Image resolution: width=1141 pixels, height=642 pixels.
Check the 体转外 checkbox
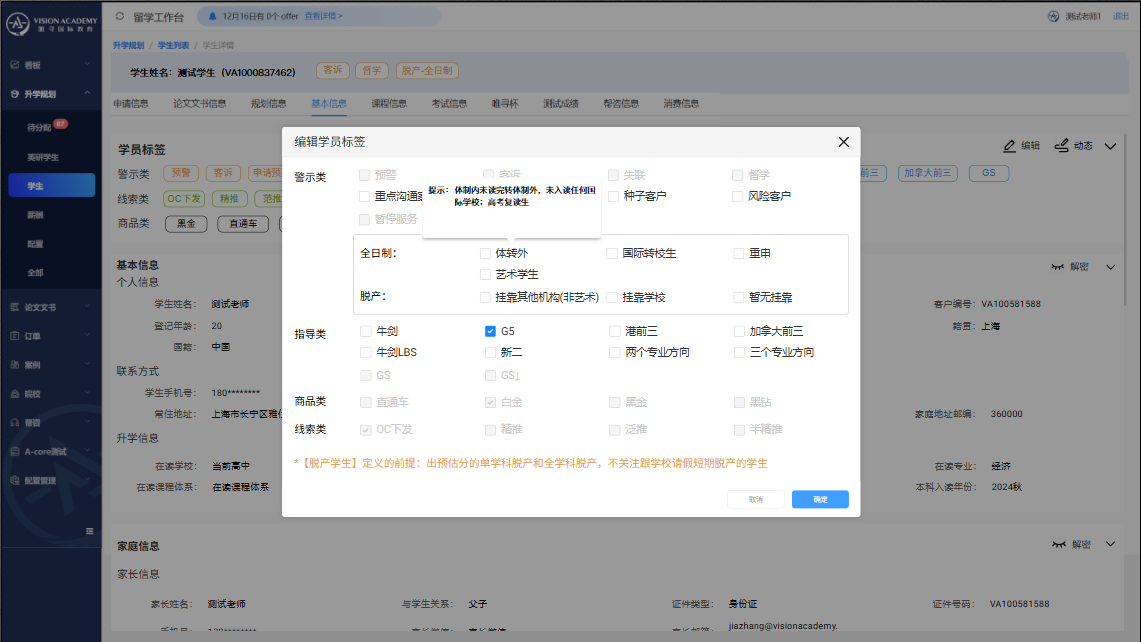485,254
